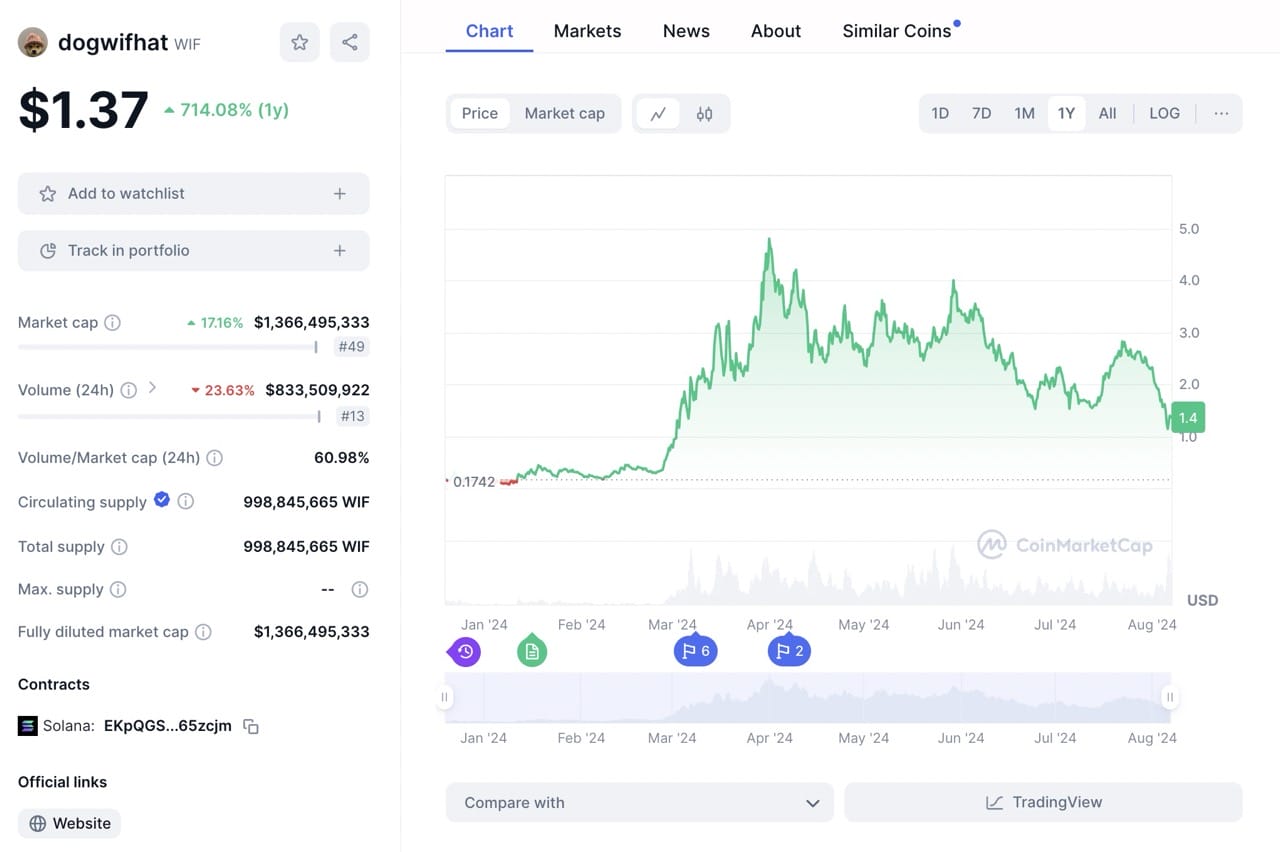1280x852 pixels.
Task: Click Add to watchlist button
Action: pos(194,194)
